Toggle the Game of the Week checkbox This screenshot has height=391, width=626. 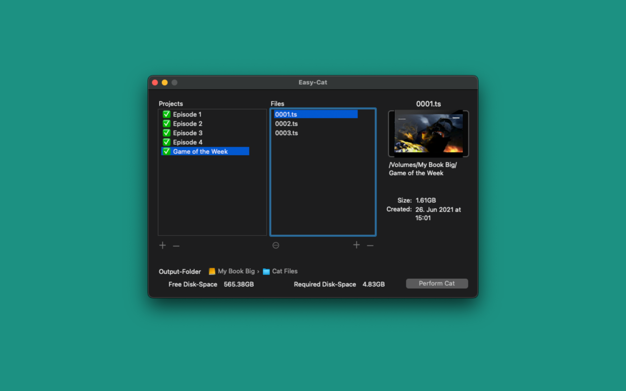tap(166, 151)
